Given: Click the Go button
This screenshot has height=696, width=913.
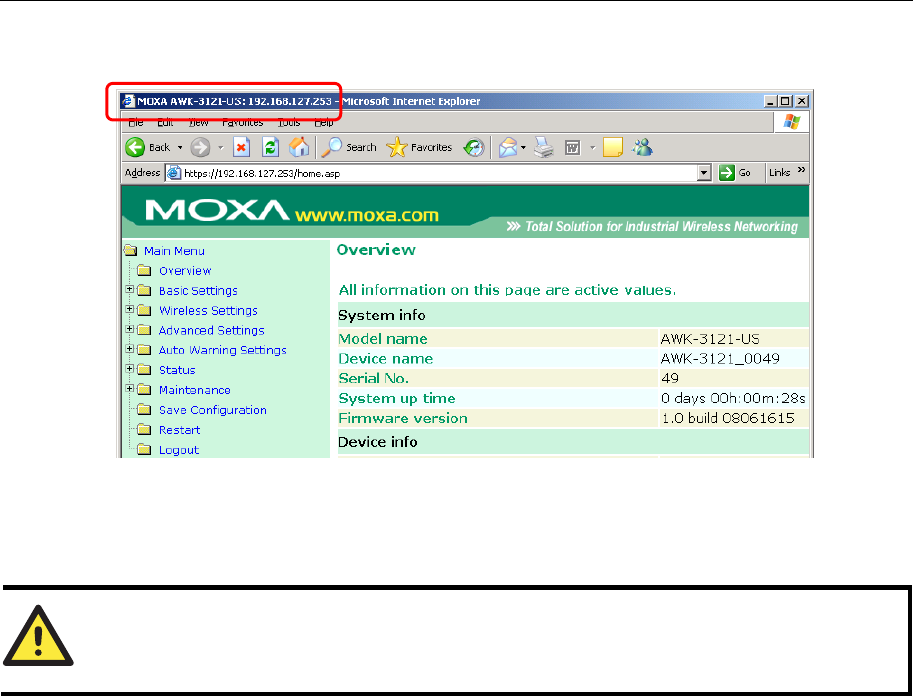Looking at the screenshot, I should coord(735,173).
